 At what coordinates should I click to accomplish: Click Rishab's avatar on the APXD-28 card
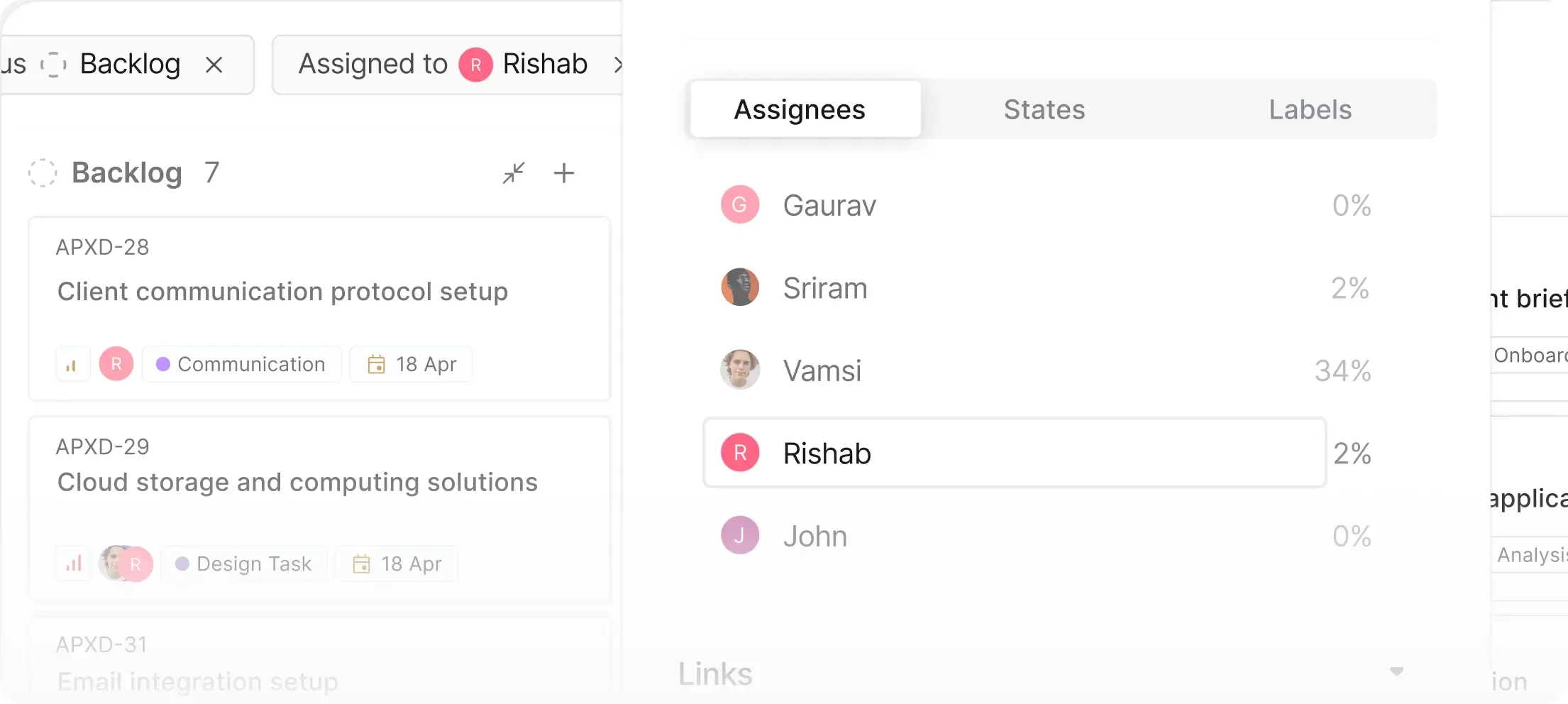point(116,363)
